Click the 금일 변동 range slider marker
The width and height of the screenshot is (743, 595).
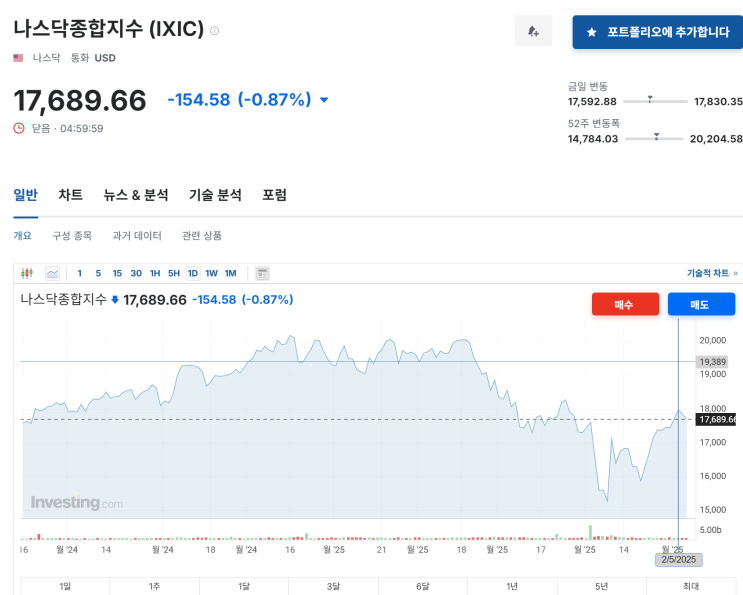coord(650,99)
